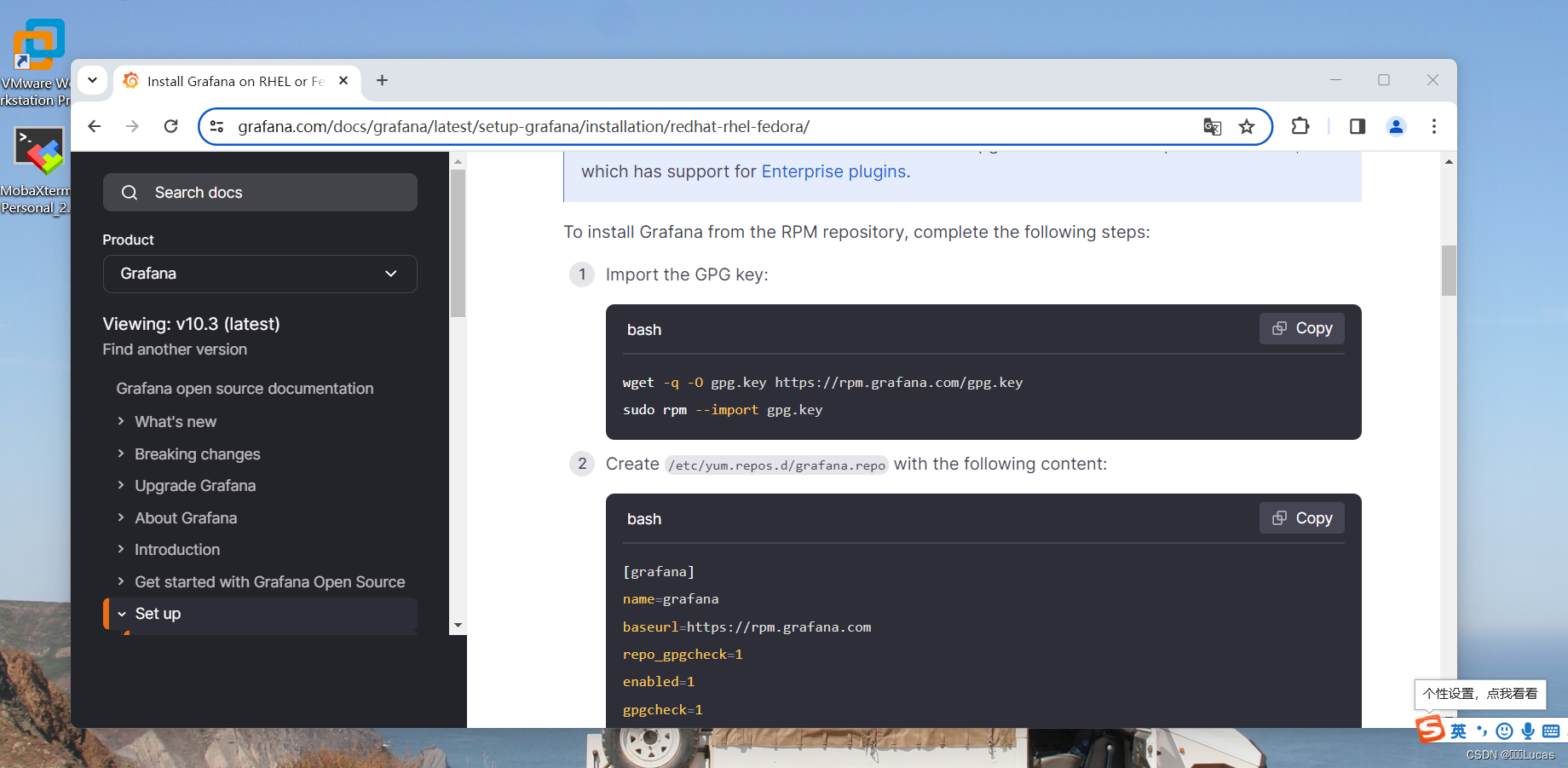Click the magnifier icon in Search docs
This screenshot has width=1568, height=768.
[x=130, y=193]
